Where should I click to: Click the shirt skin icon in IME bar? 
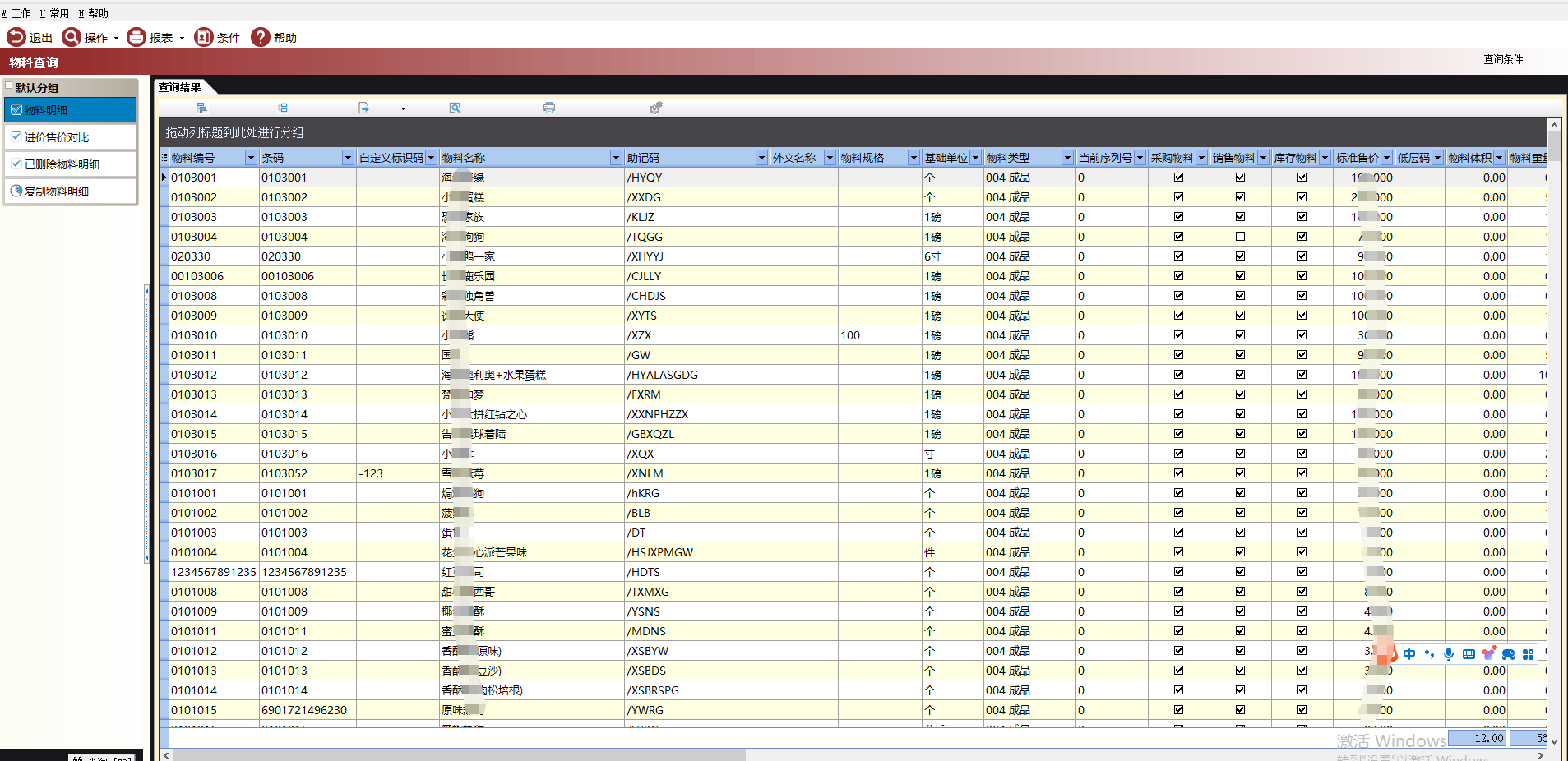pyautogui.click(x=1488, y=654)
